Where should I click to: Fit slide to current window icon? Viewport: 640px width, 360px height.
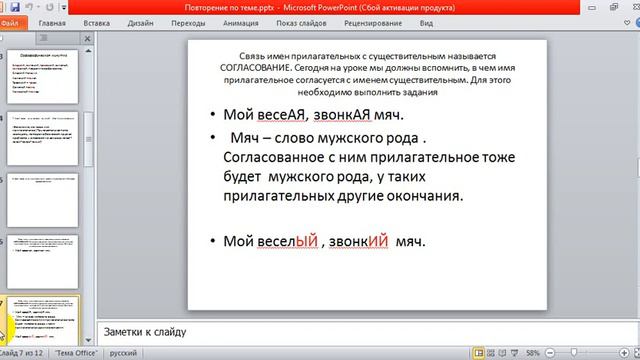636,353
